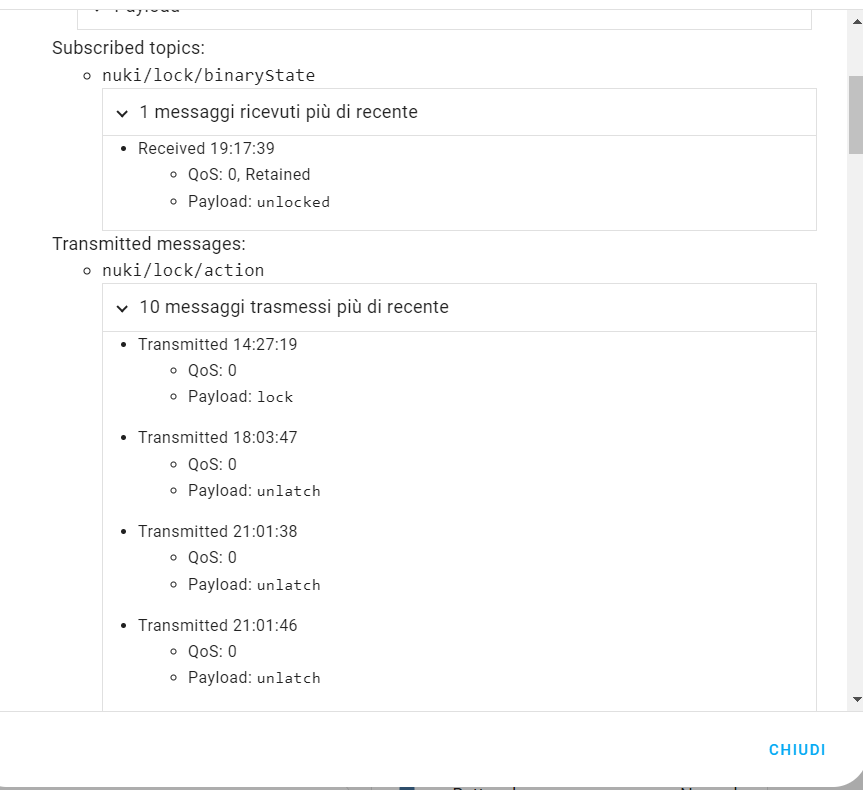Select the nuki/lock/action topic text
The width and height of the screenshot is (863, 790).
(183, 269)
